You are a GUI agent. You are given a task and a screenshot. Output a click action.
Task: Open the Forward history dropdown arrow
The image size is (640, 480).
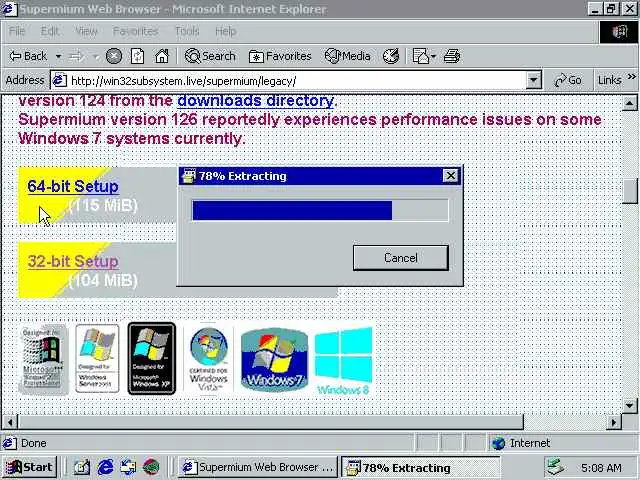coord(96,56)
